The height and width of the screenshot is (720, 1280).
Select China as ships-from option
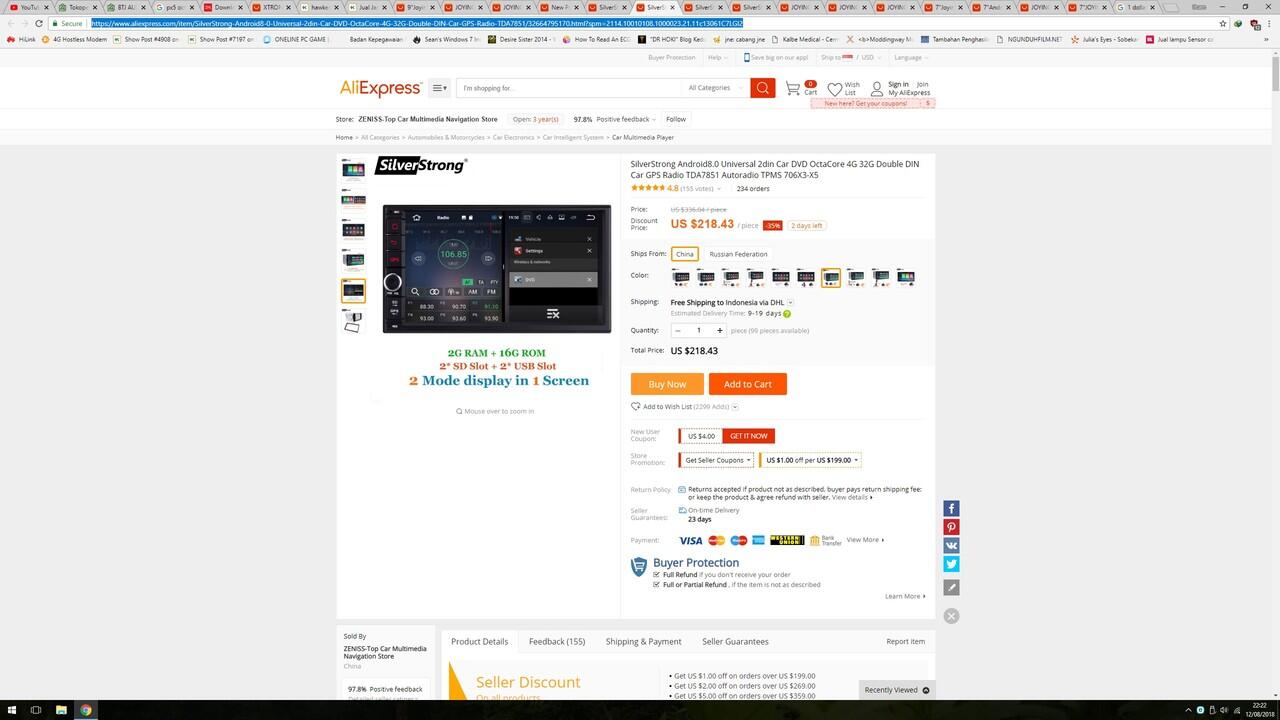[x=684, y=254]
